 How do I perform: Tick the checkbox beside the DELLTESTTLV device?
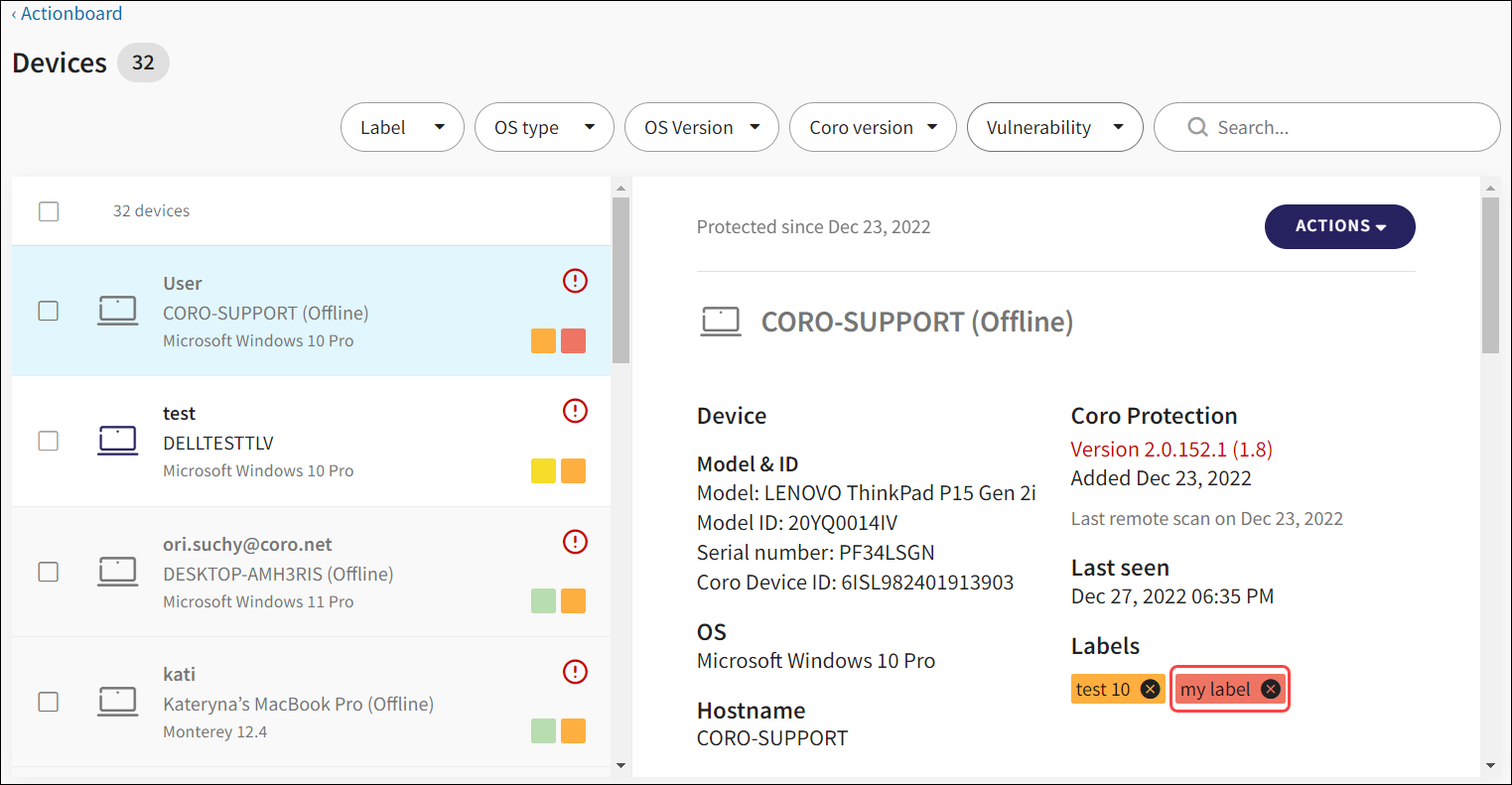tap(49, 441)
